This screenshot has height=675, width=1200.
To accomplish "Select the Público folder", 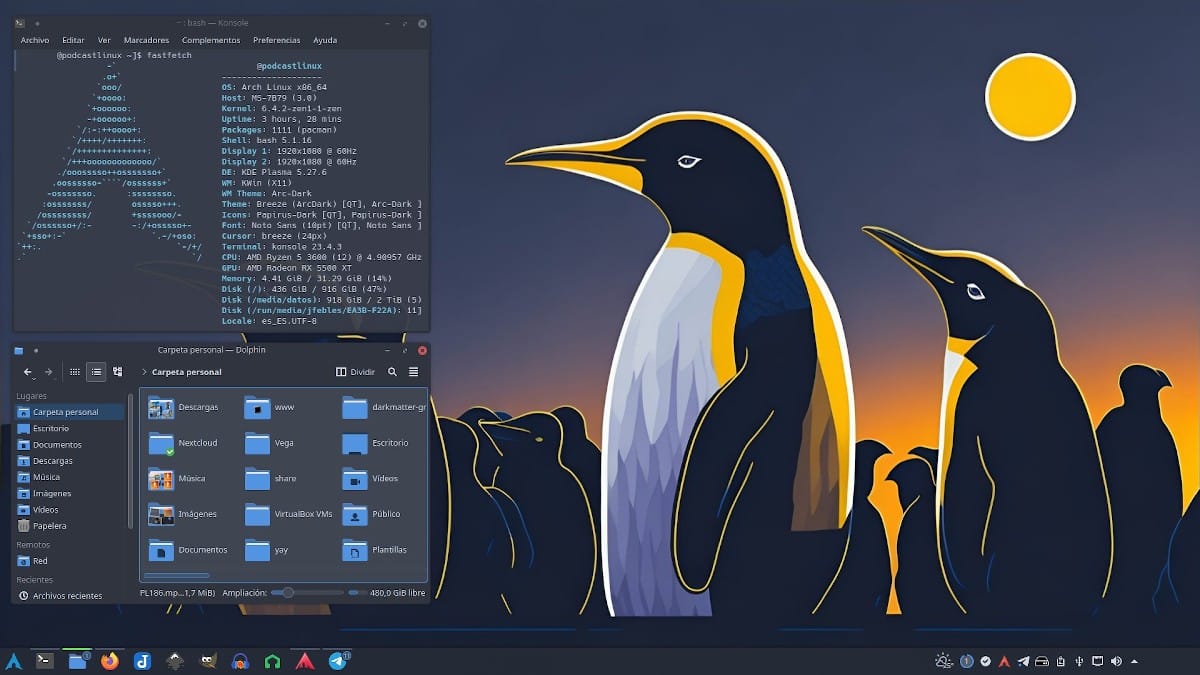I will pyautogui.click(x=371, y=514).
